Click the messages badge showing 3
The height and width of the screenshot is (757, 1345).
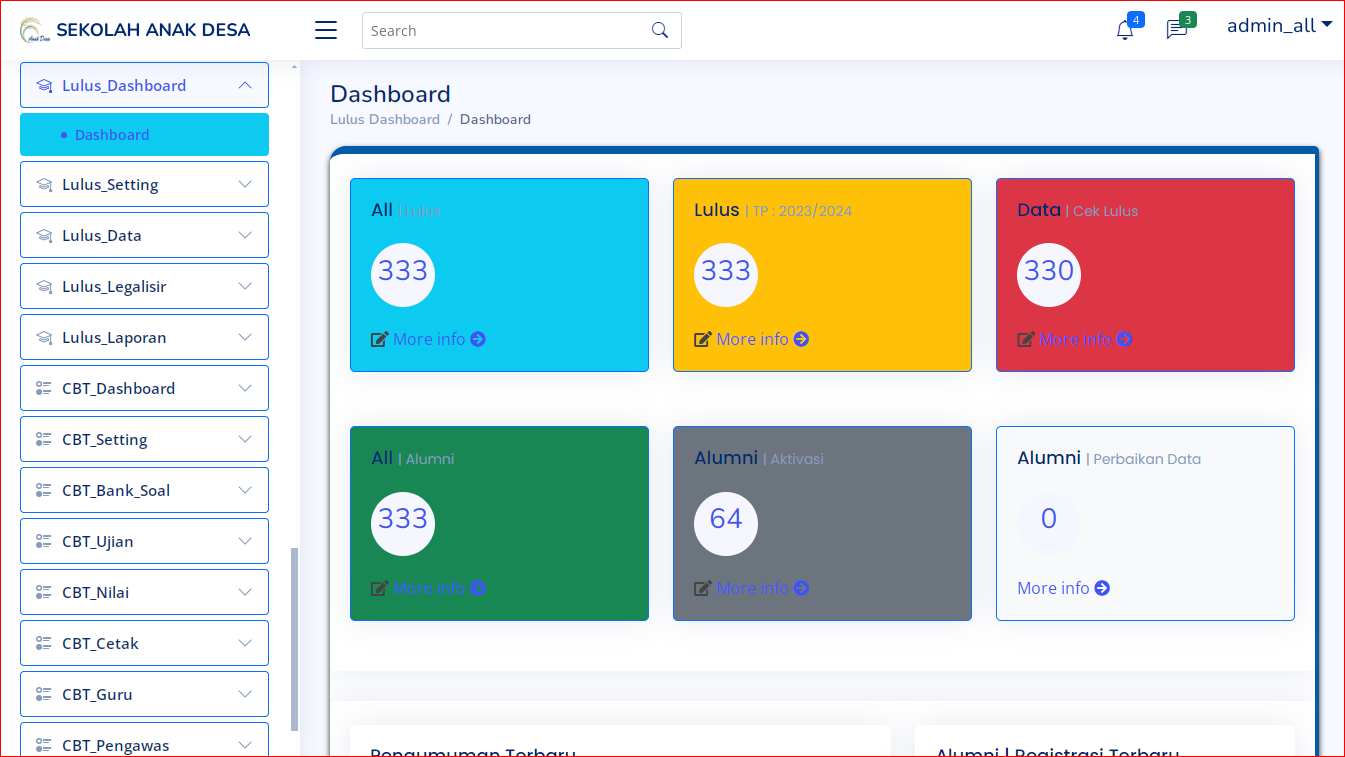1187,19
